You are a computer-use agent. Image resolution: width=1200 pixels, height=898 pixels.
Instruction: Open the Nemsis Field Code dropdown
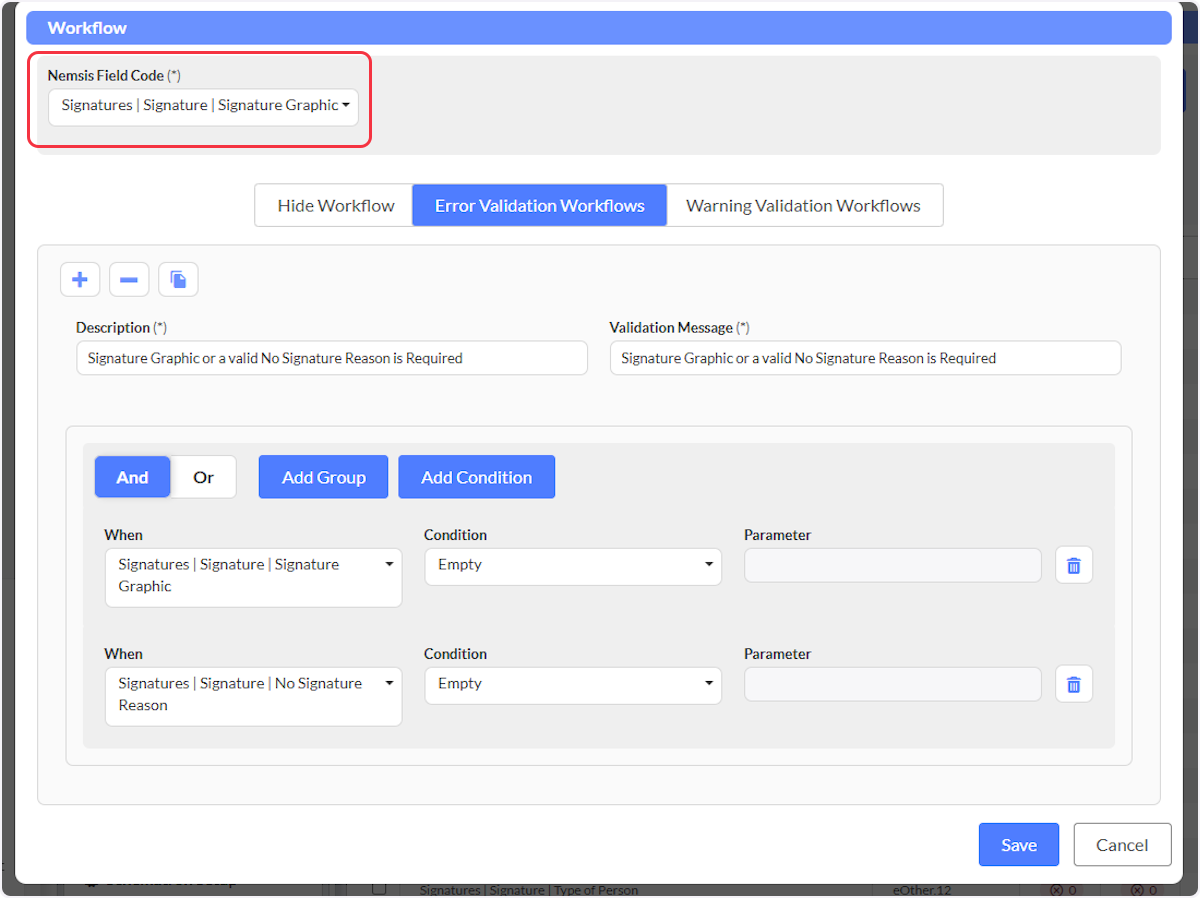pos(203,106)
